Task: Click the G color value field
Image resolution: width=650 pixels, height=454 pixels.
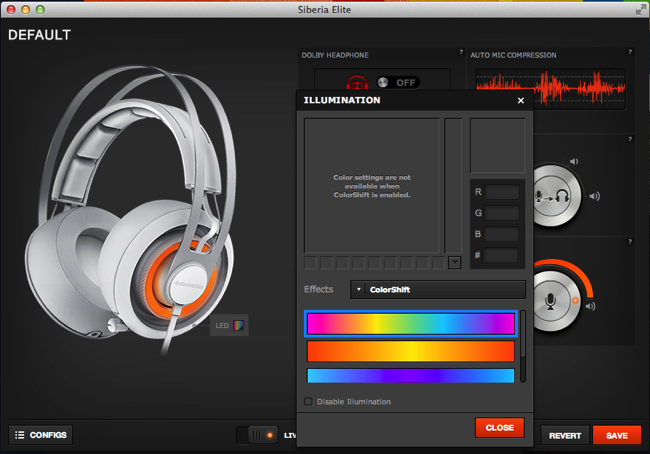Action: [x=502, y=213]
